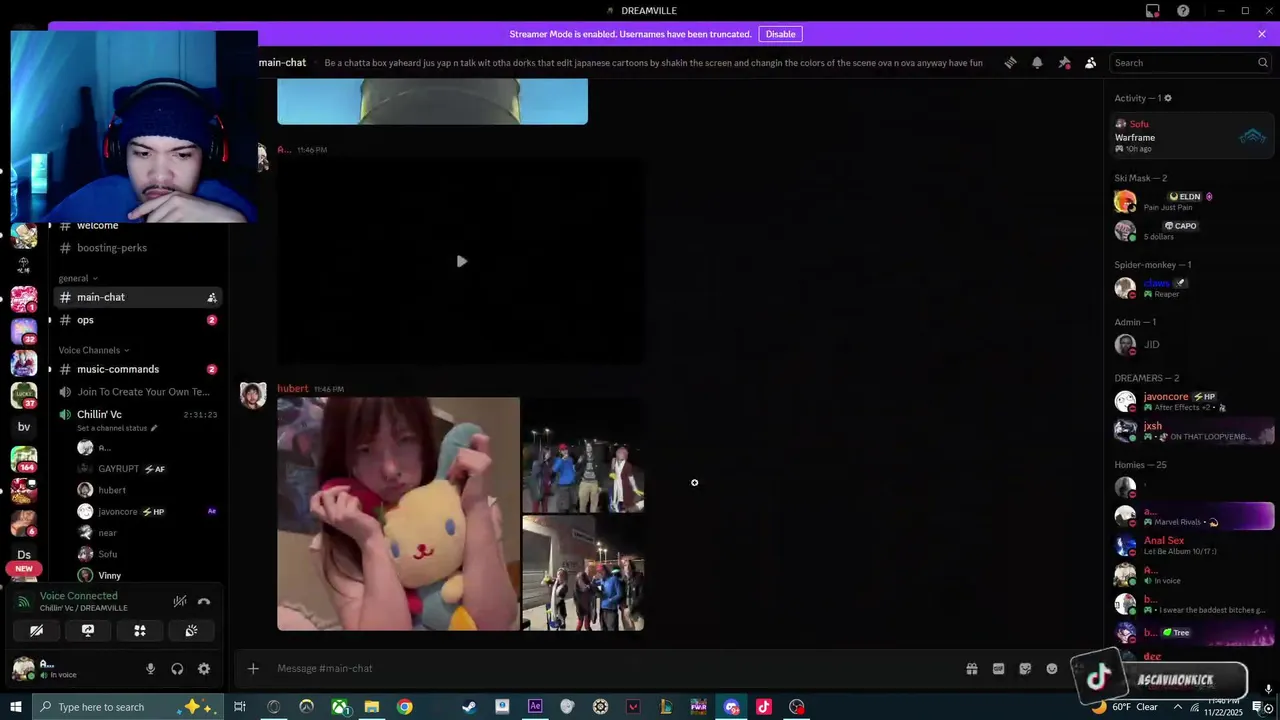The height and width of the screenshot is (720, 1280).
Task: Open TikTok app from the taskbar
Action: pos(764,707)
